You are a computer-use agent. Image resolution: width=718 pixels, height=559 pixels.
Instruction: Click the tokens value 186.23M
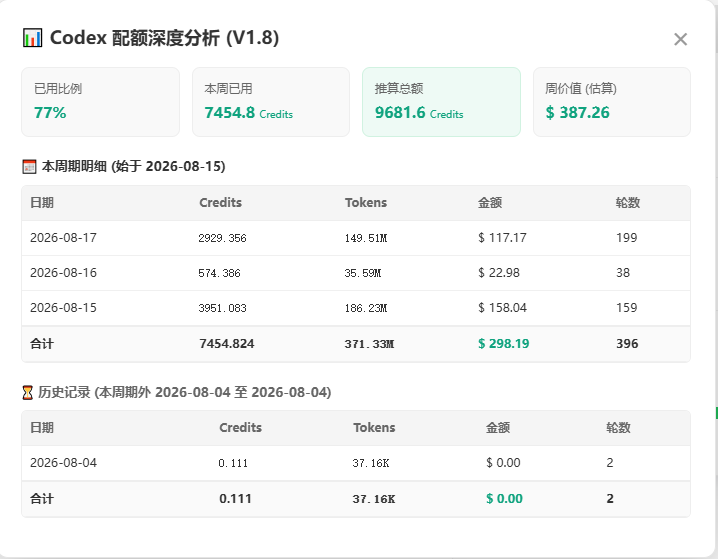click(x=366, y=308)
